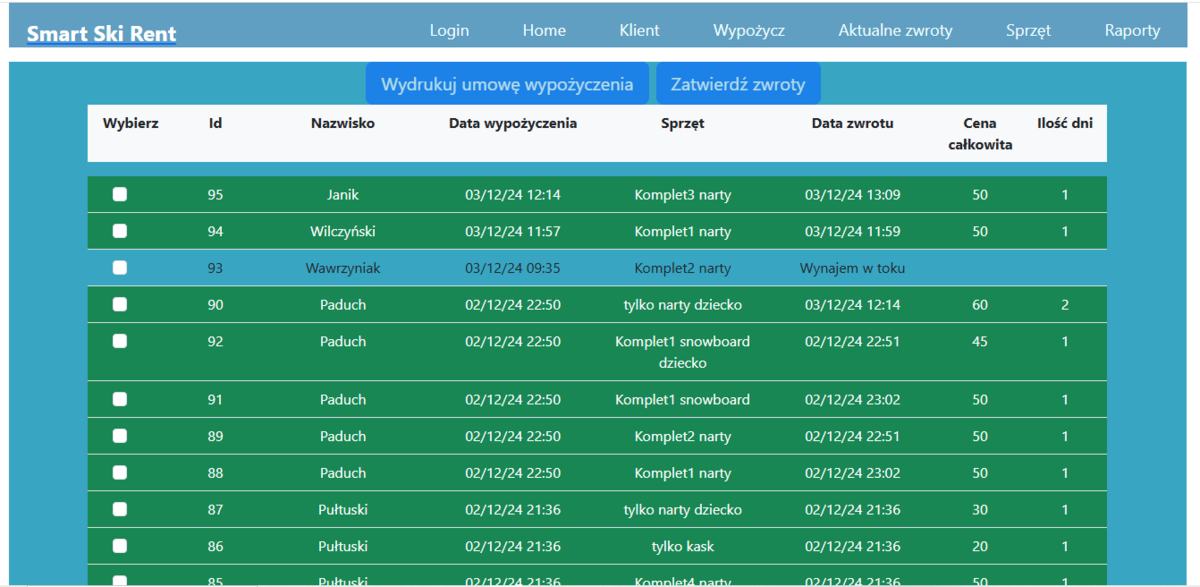The image size is (1200, 587).
Task: Check the box for Janik rental 95
Action: [120, 194]
